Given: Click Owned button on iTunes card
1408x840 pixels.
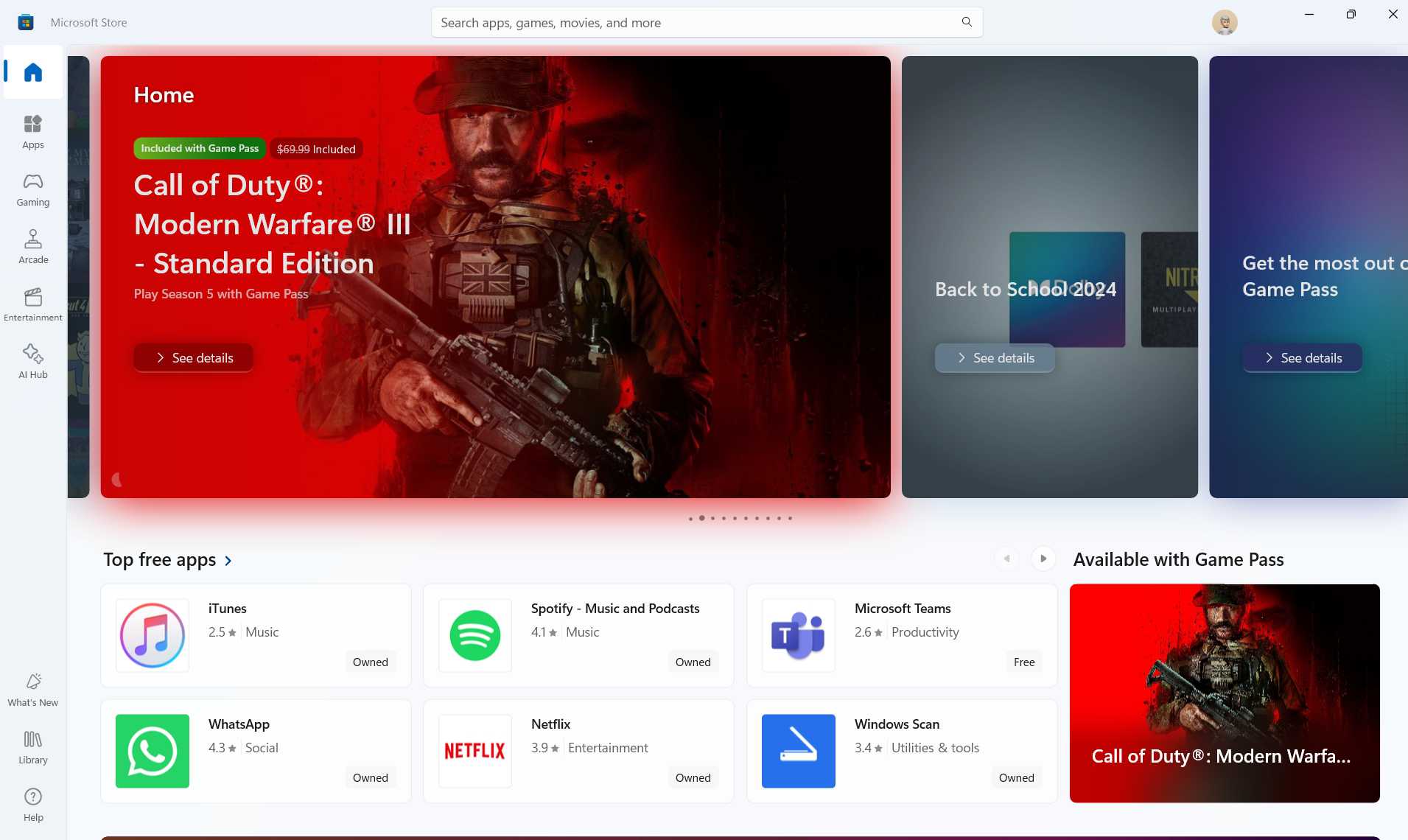Looking at the screenshot, I should [371, 662].
